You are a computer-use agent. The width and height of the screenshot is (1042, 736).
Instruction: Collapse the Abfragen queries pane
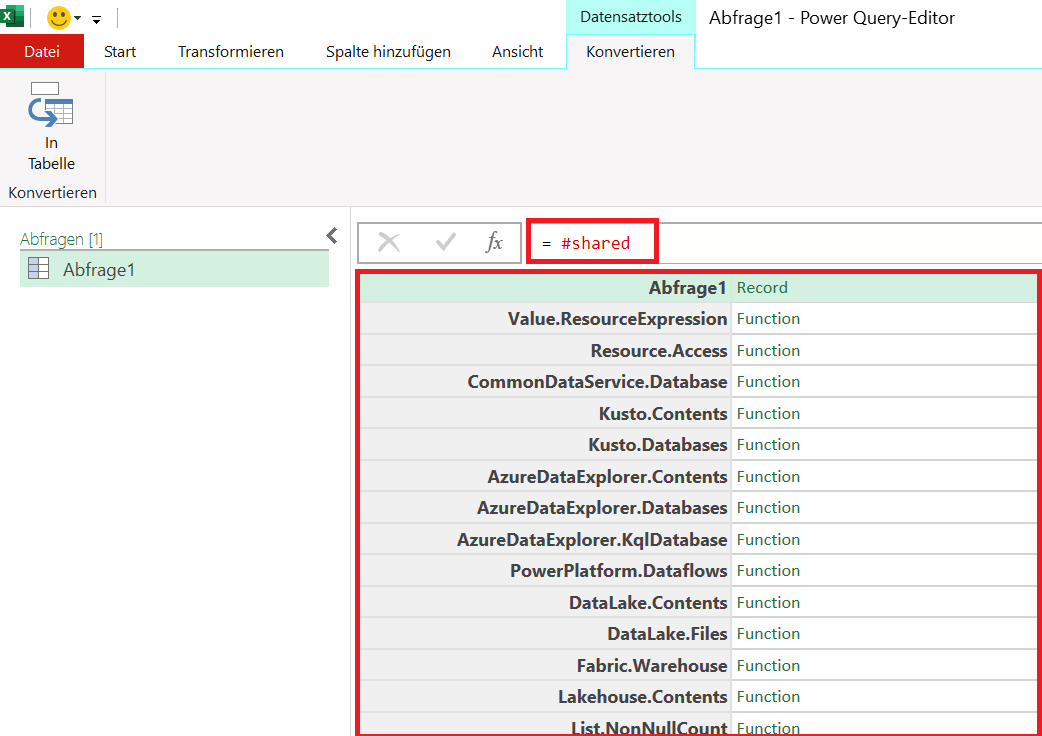coord(332,235)
